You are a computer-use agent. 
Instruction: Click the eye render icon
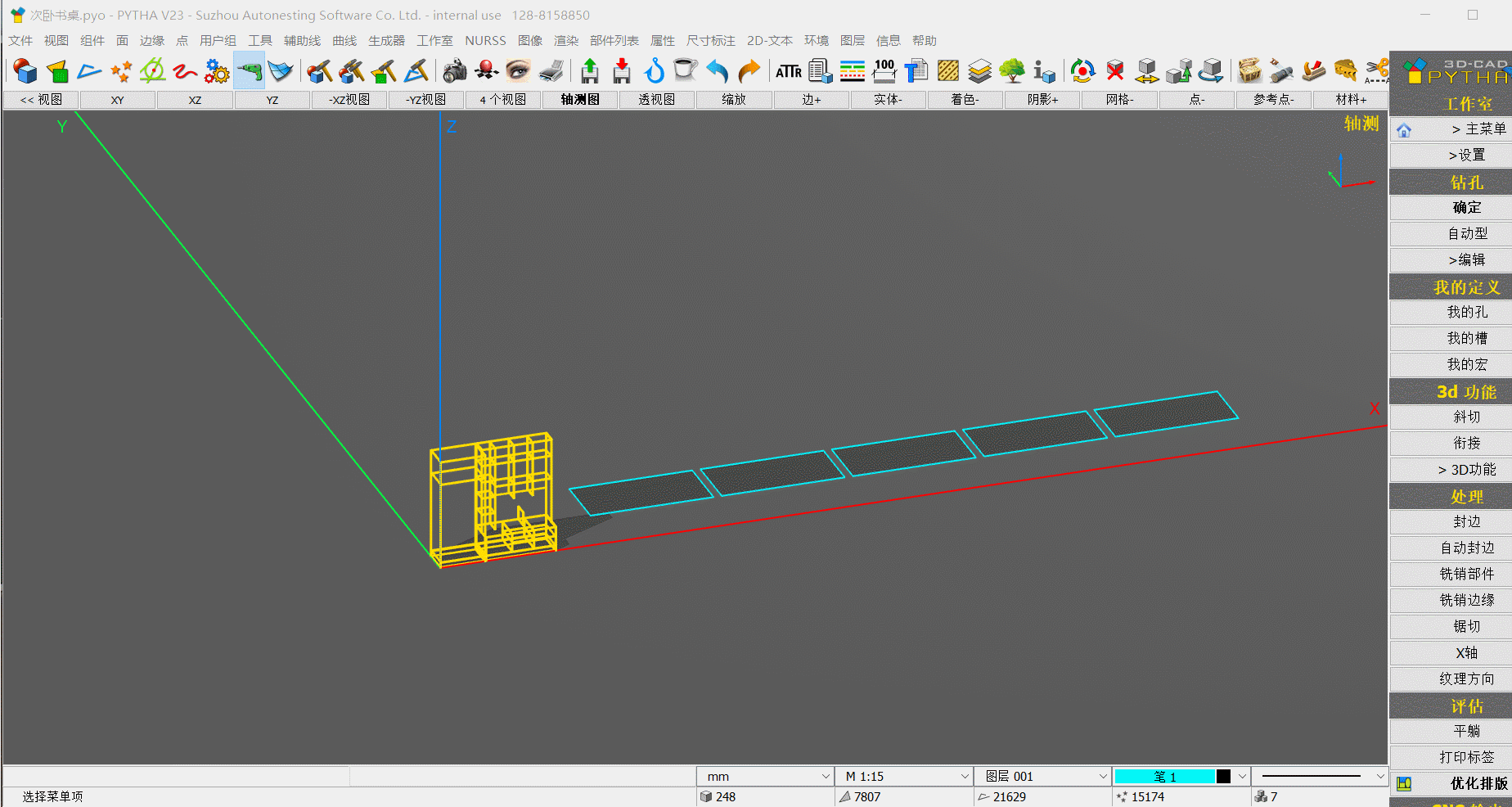[x=518, y=71]
